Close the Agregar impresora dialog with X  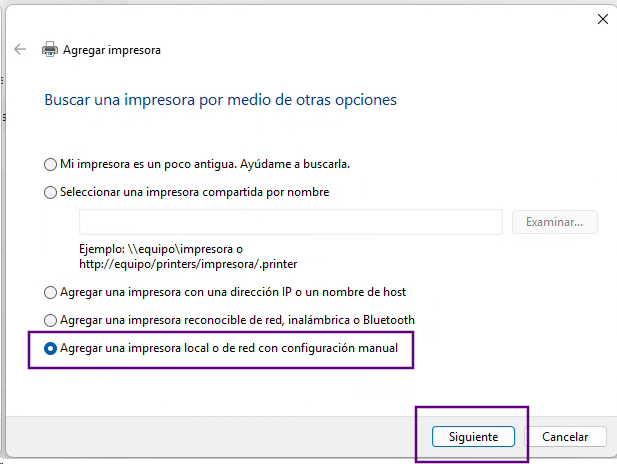[603, 18]
